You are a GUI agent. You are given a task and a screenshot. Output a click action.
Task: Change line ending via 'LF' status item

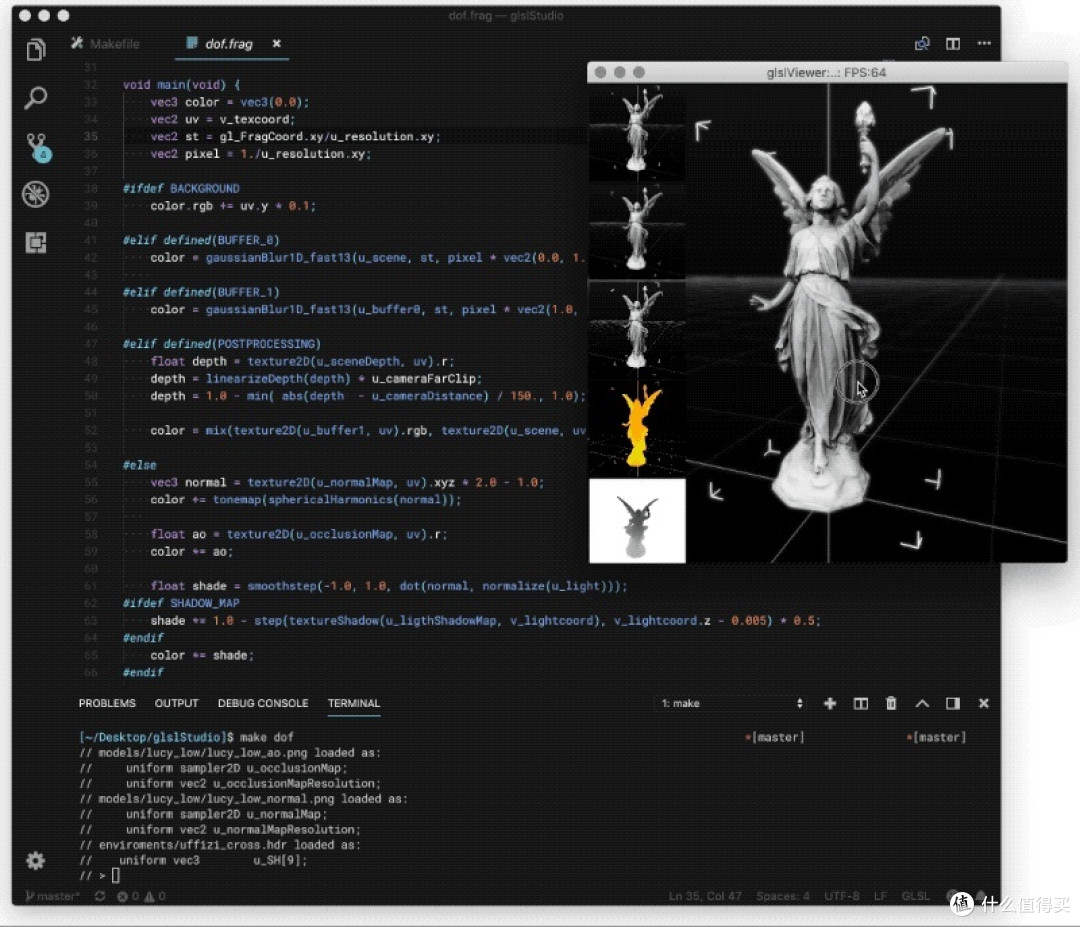coord(880,896)
